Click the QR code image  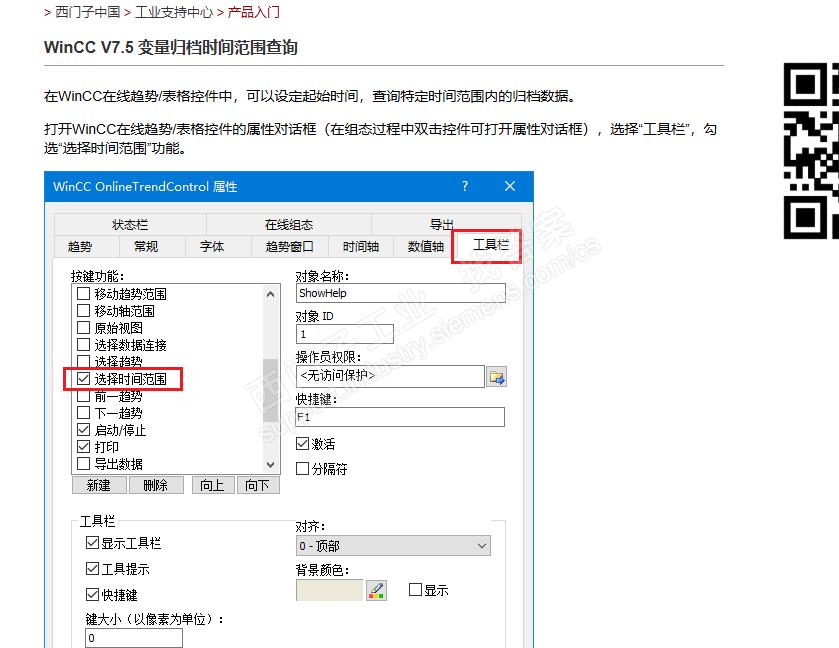pos(811,151)
